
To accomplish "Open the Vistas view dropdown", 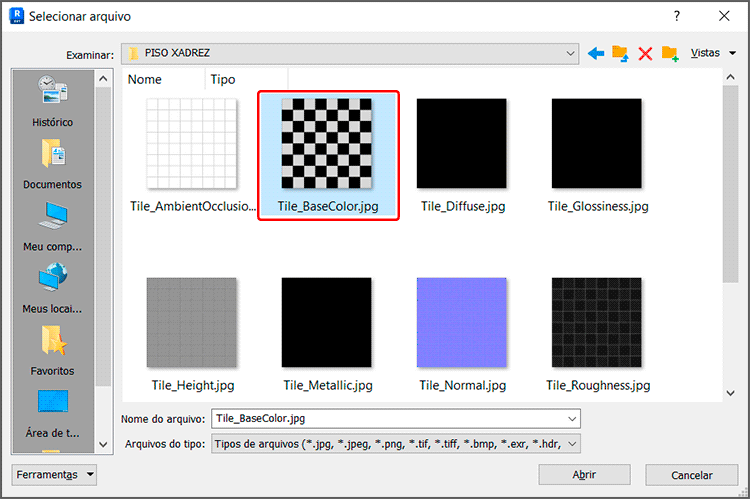I will pyautogui.click(x=712, y=53).
